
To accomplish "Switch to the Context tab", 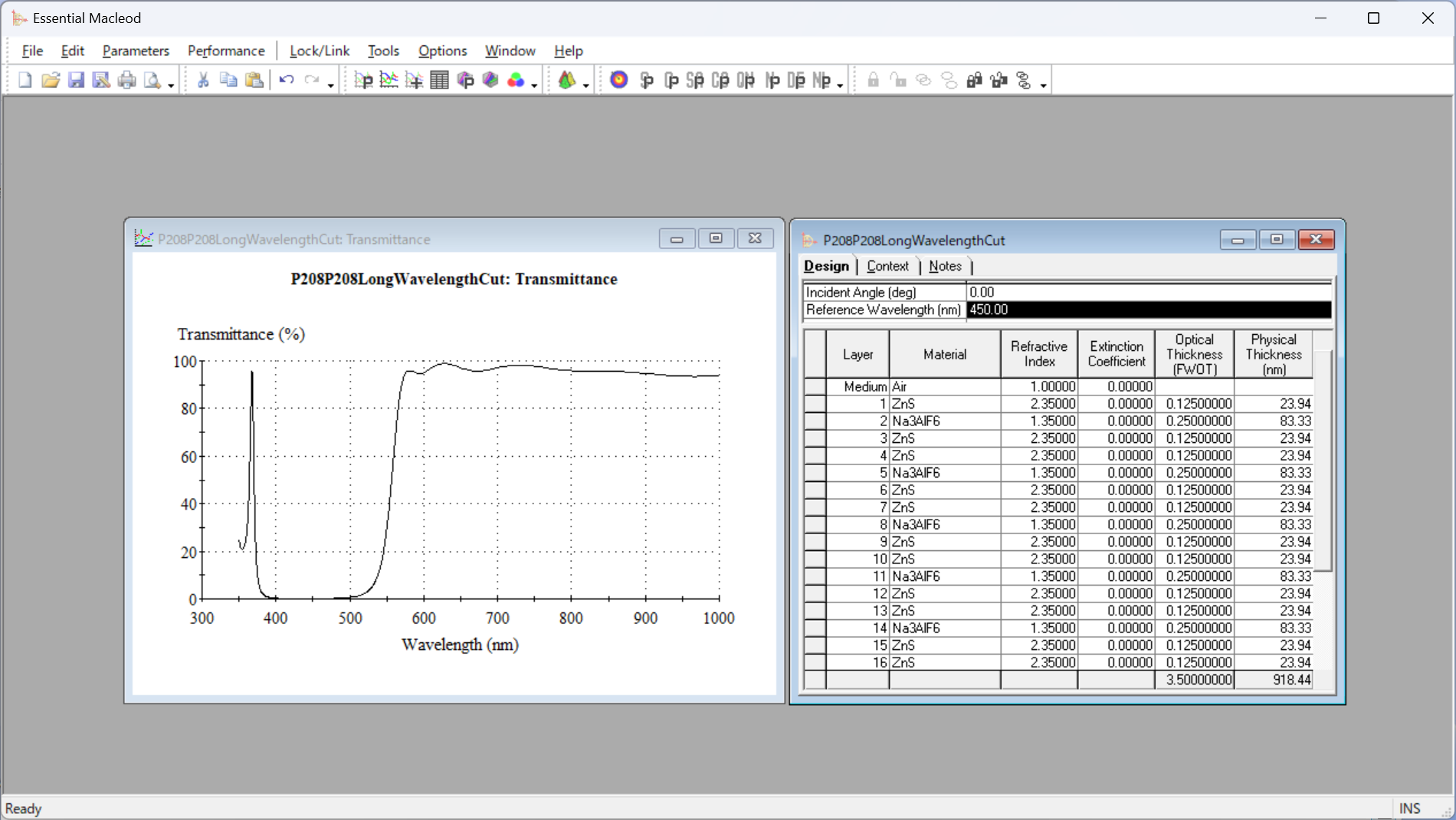I will point(887,266).
